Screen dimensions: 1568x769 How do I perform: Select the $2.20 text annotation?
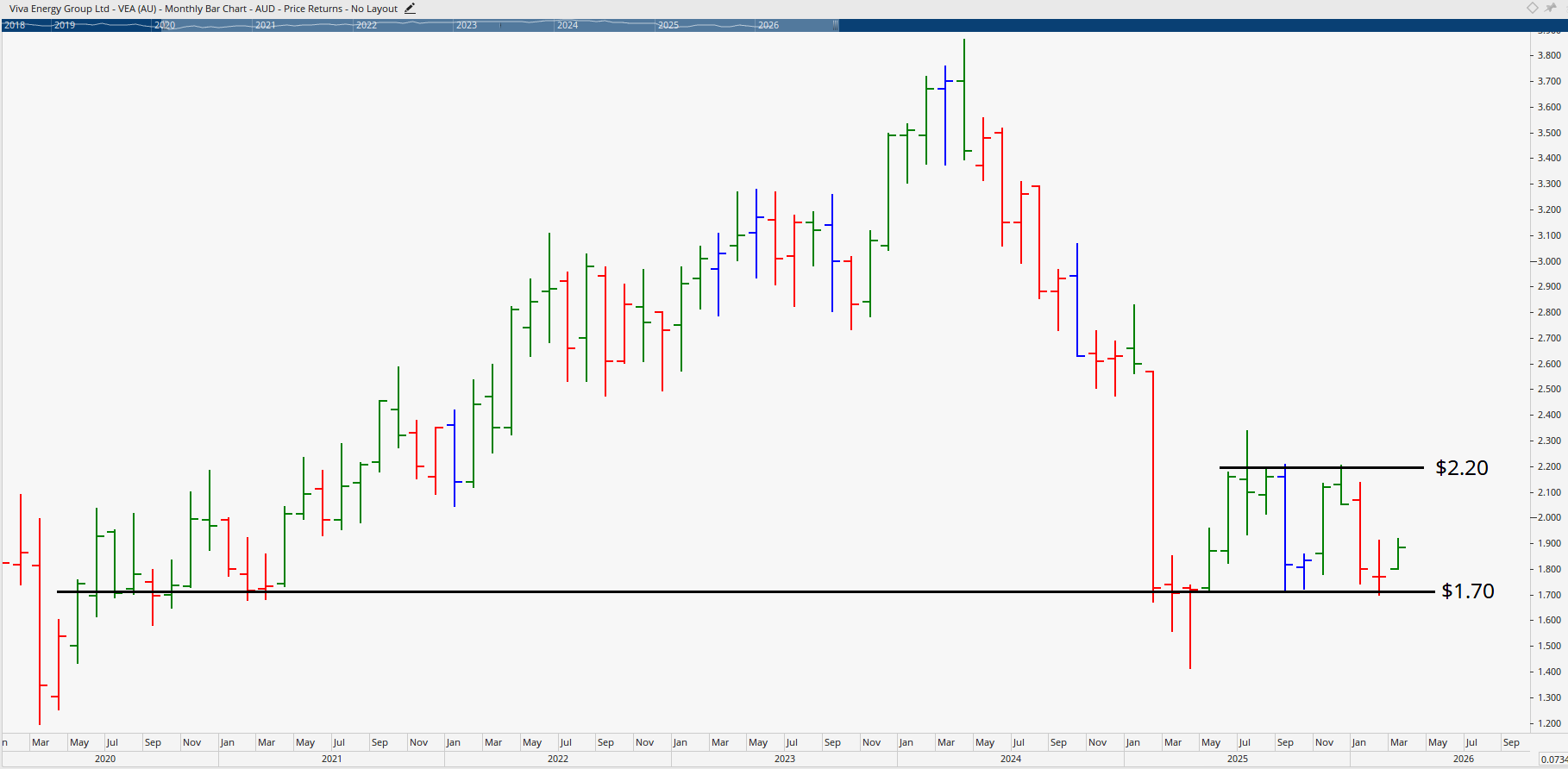1462,467
